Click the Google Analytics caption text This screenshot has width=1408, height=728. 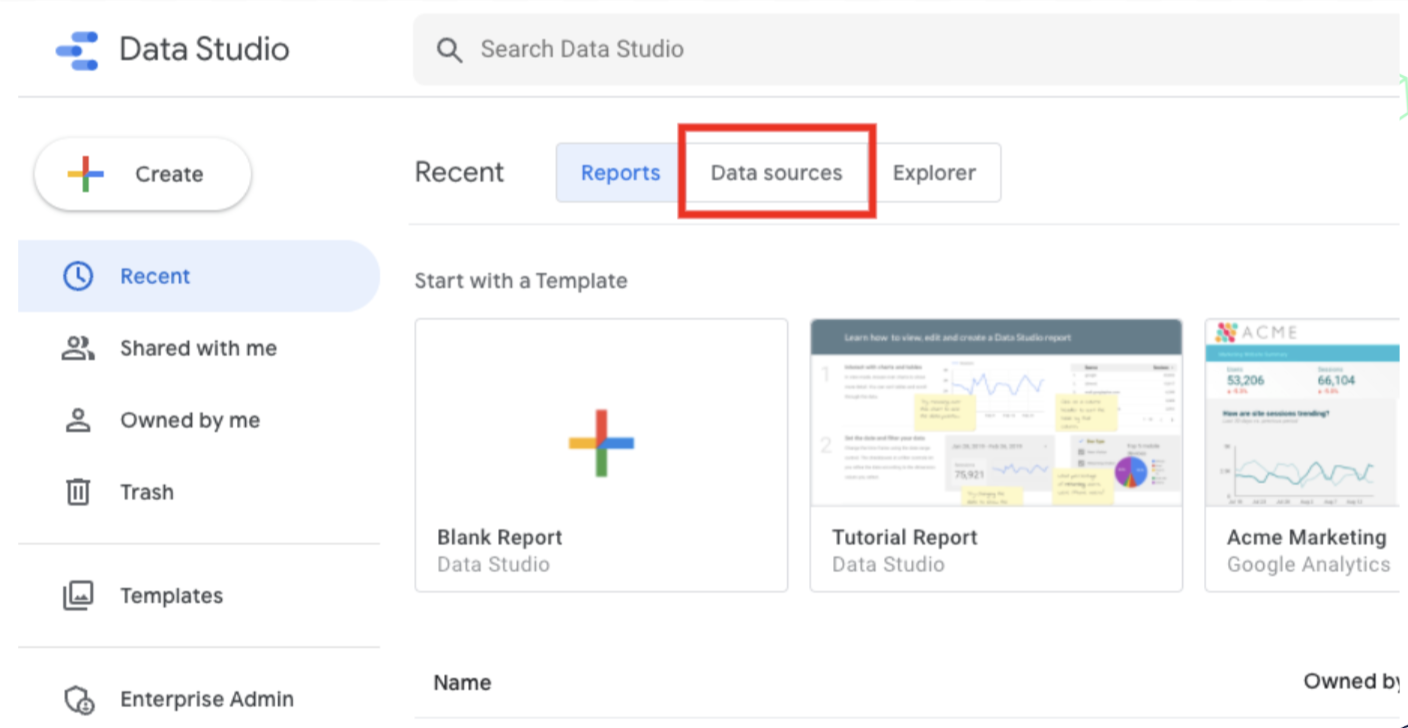pos(1309,565)
